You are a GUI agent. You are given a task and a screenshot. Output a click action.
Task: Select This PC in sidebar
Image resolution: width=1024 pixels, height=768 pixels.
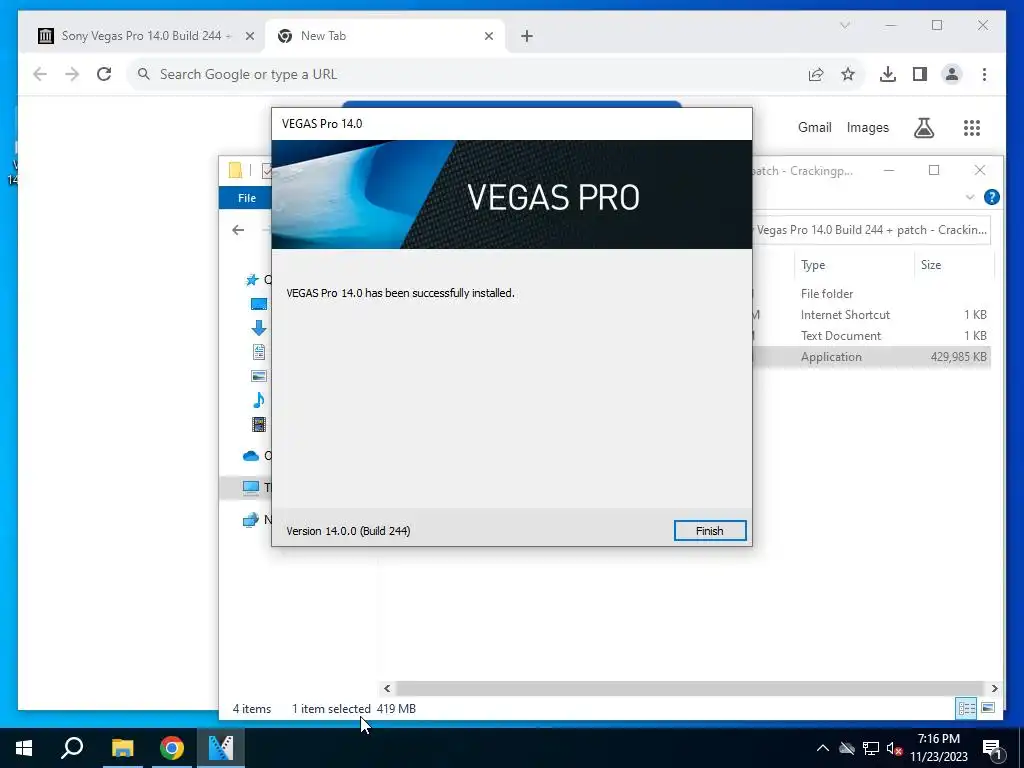(251, 487)
